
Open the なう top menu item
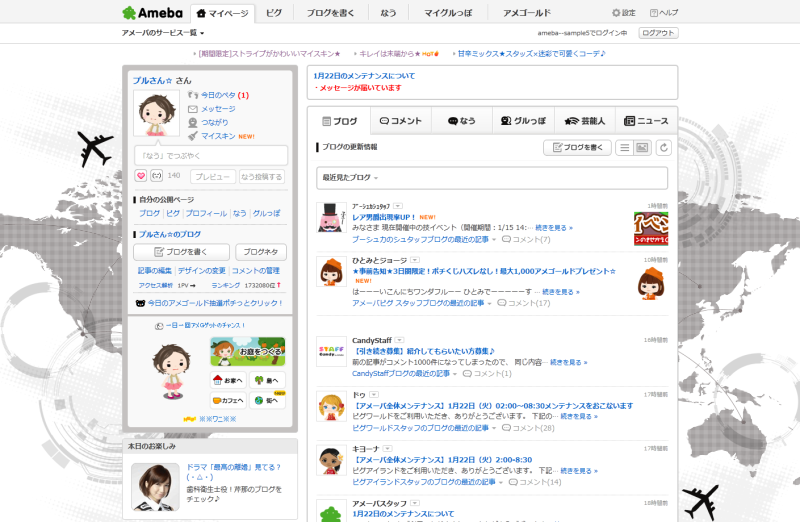(x=388, y=13)
